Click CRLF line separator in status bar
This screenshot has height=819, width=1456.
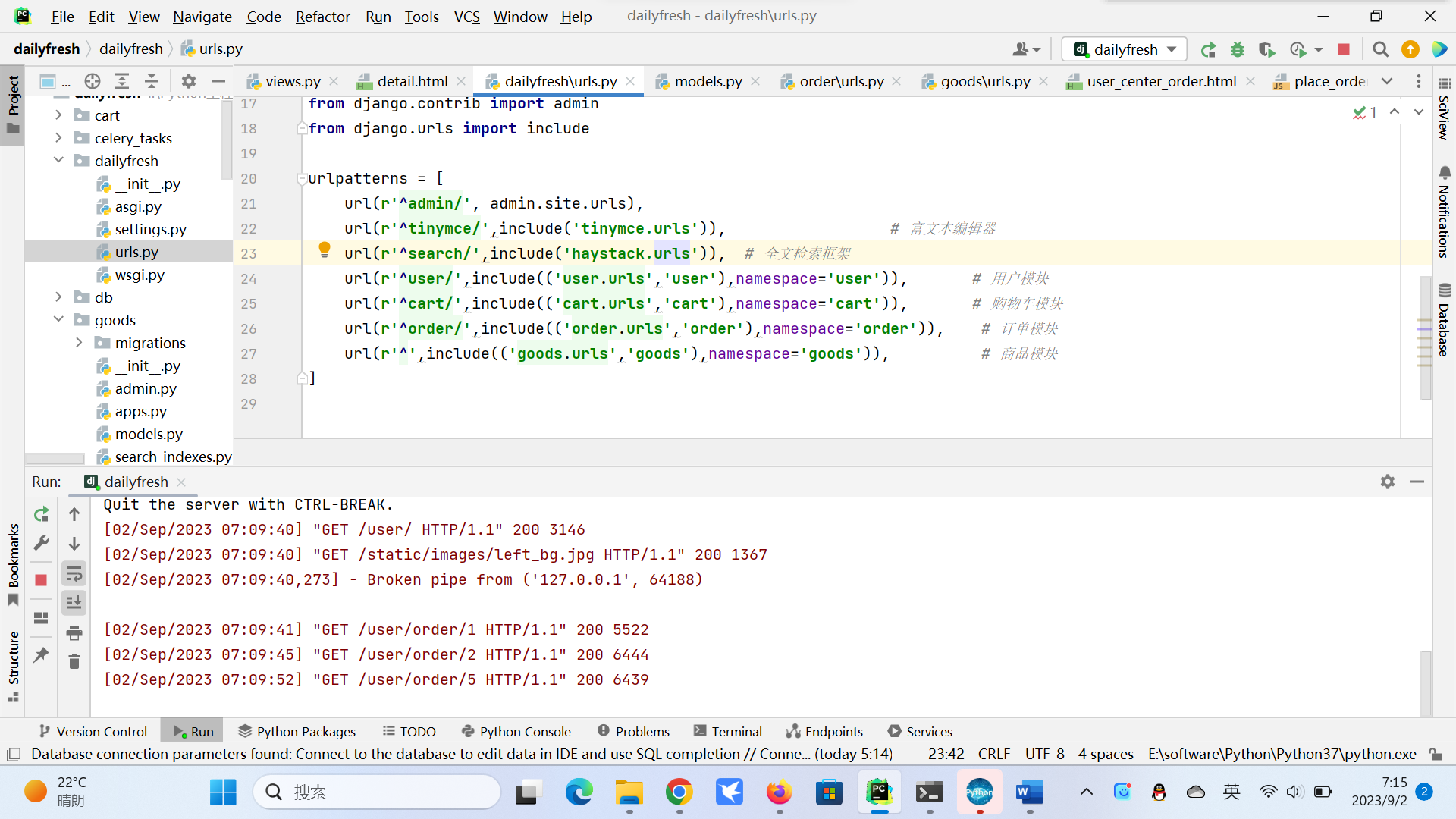click(x=993, y=754)
